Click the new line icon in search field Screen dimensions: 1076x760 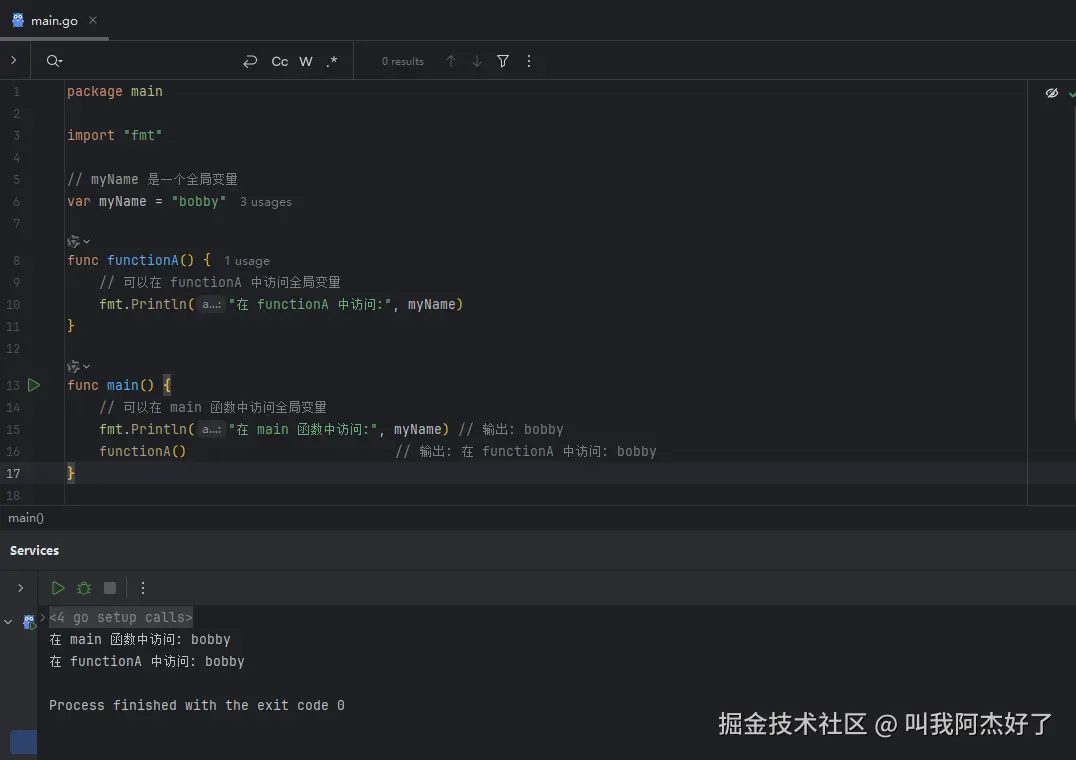pos(250,61)
